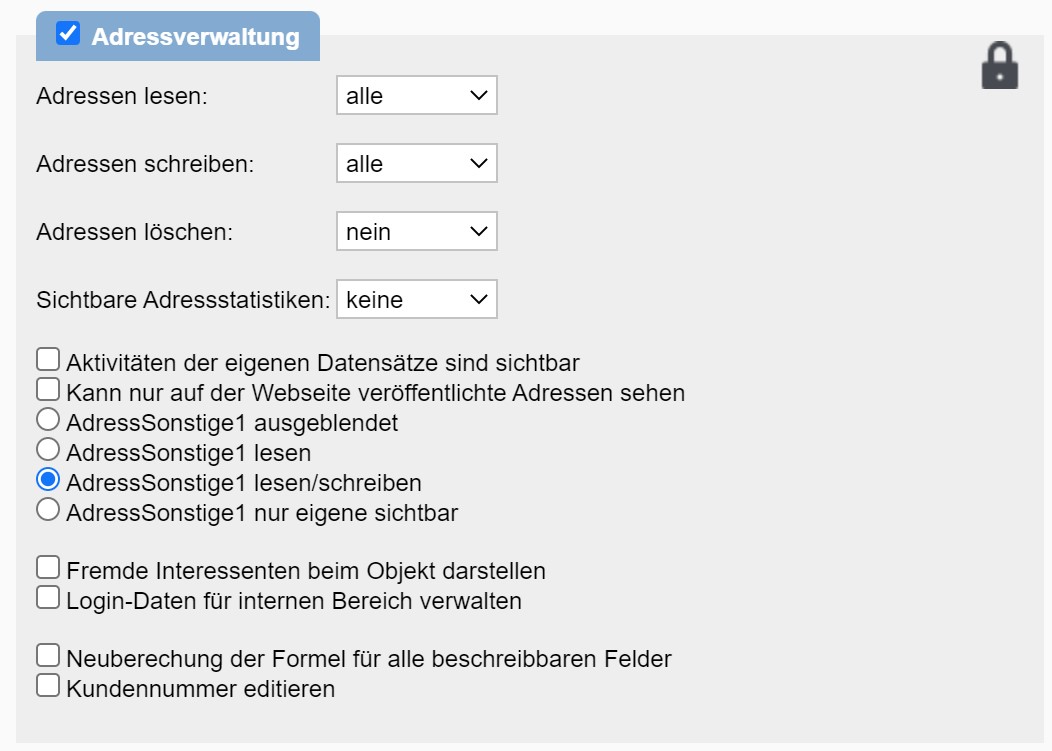Select AdressSonstige1 ausgeblendet radio button

48,419
